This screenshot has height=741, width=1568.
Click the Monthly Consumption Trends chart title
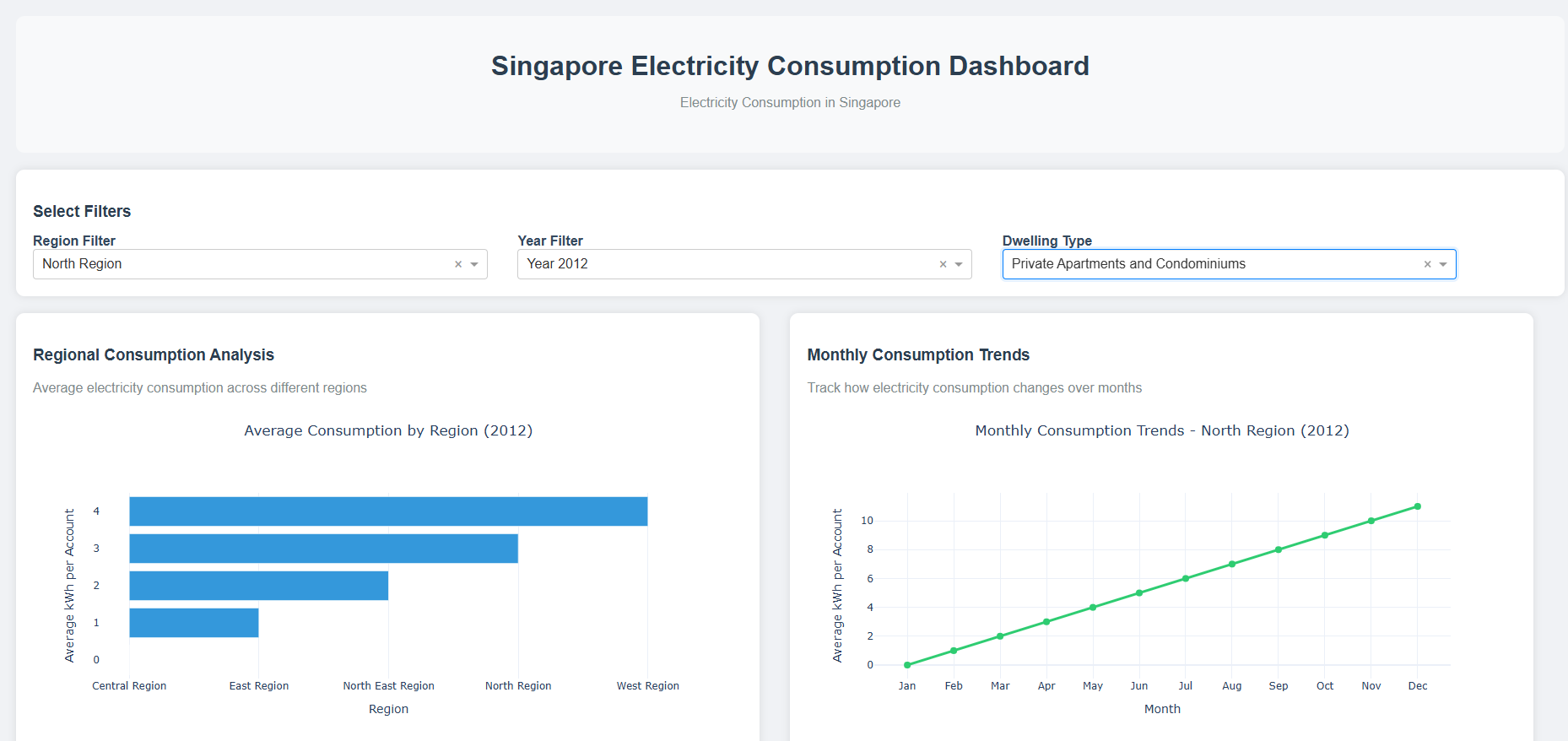(x=1161, y=430)
